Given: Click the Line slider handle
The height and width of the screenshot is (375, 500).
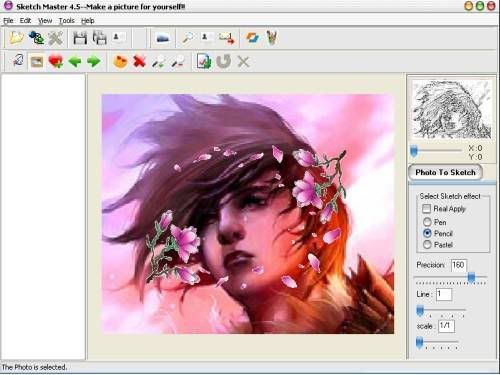Looking at the screenshot, I should [420, 310].
